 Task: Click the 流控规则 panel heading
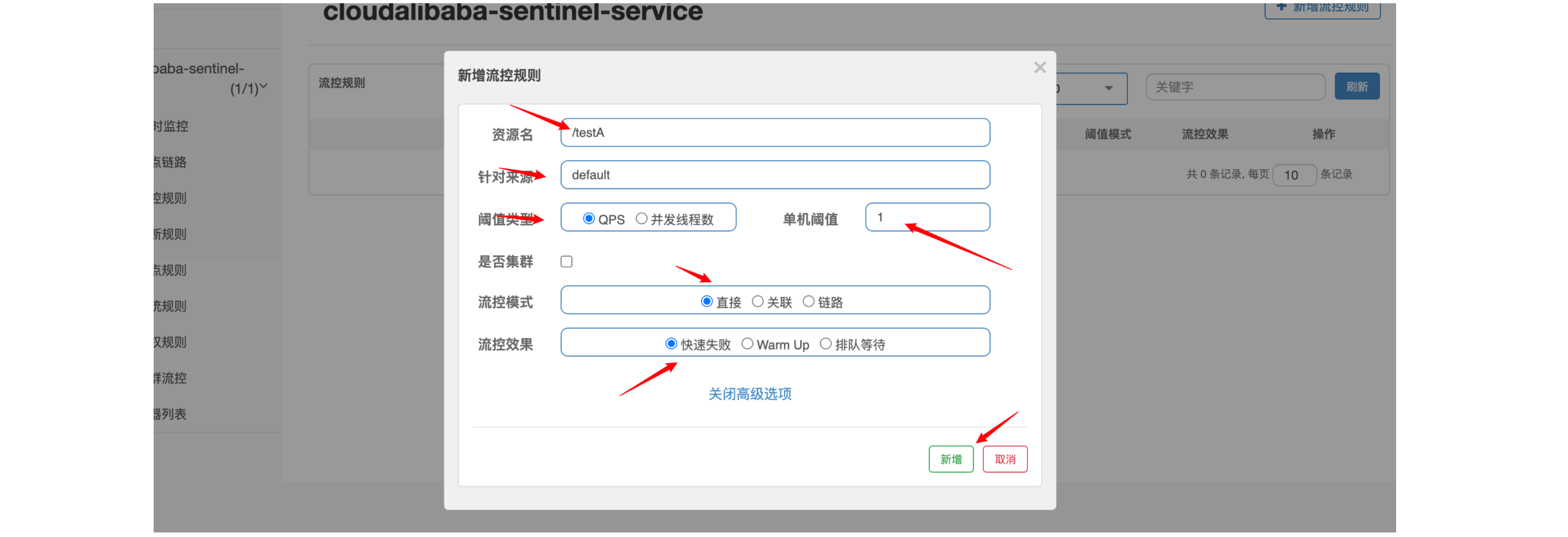pos(342,83)
